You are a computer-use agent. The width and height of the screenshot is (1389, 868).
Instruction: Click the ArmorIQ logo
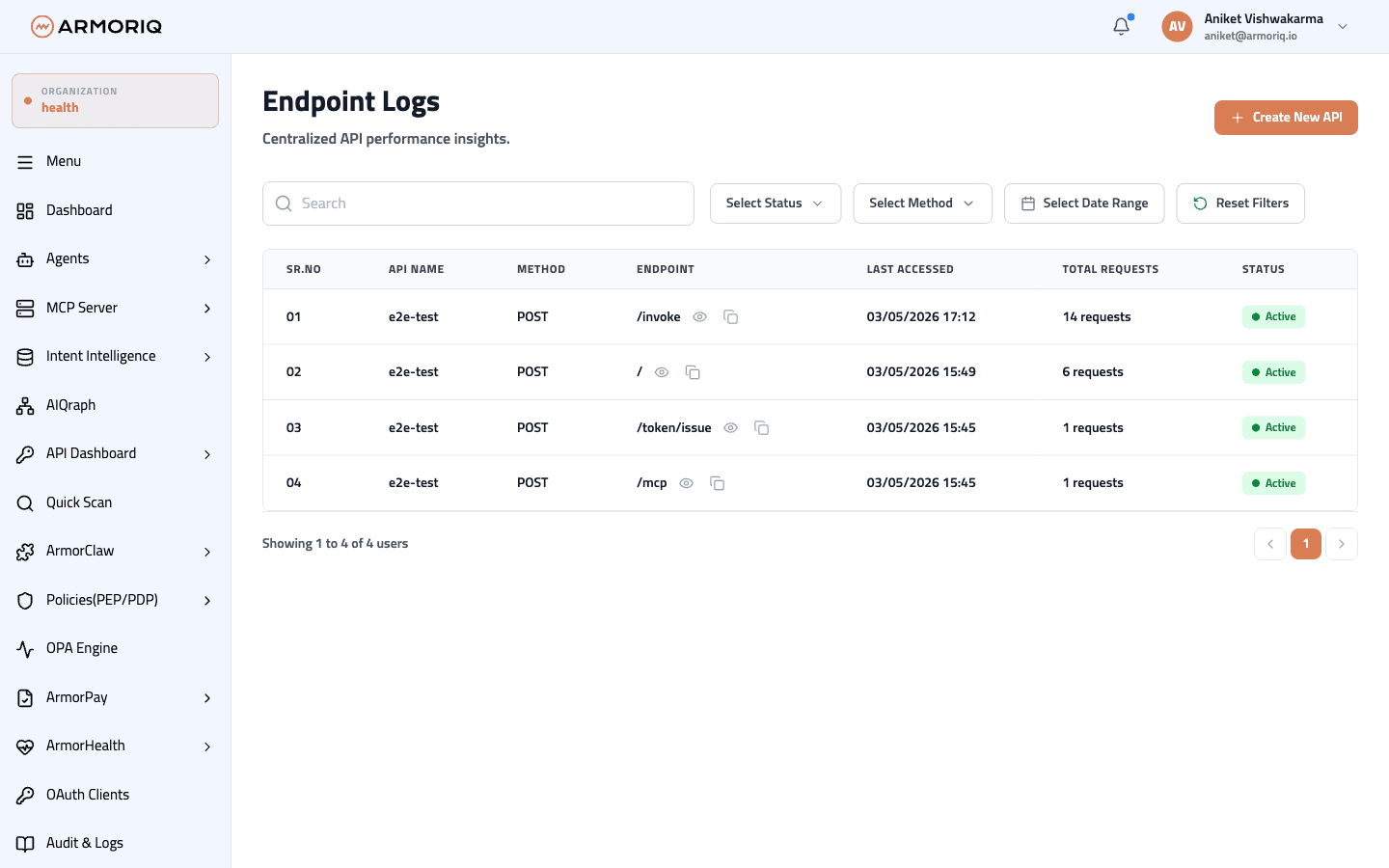pyautogui.click(x=96, y=26)
